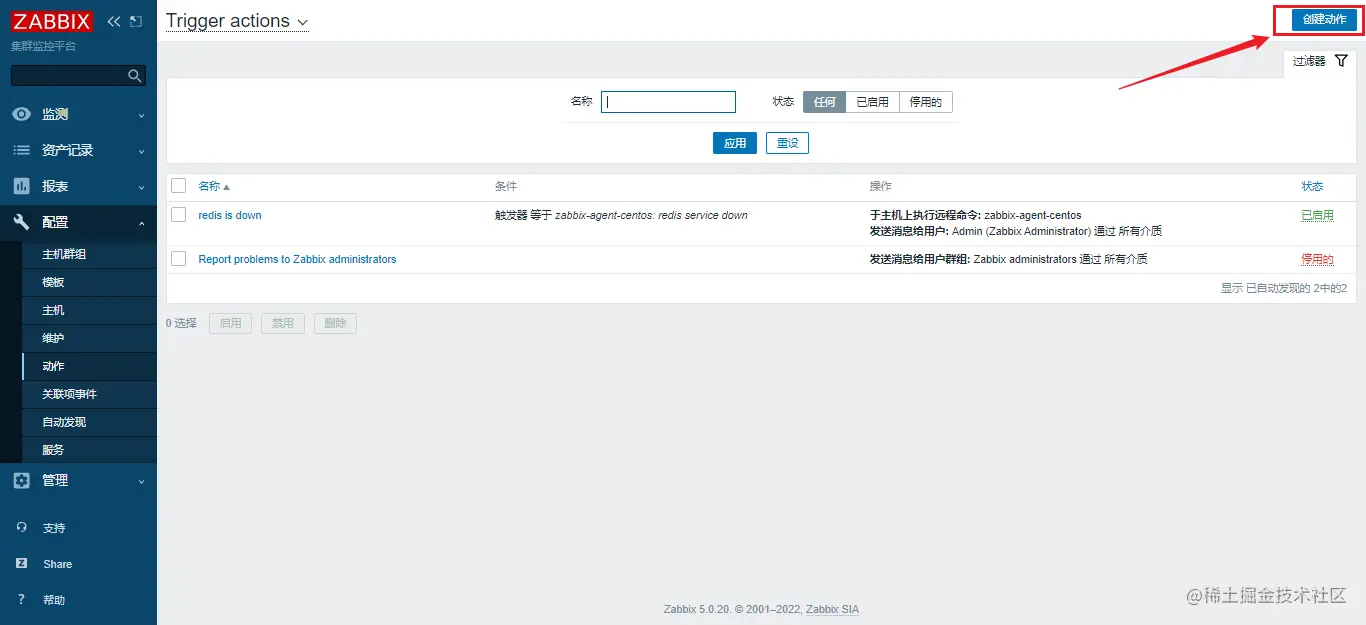Click the 启用 bulk action button
The height and width of the screenshot is (625, 1366).
230,323
